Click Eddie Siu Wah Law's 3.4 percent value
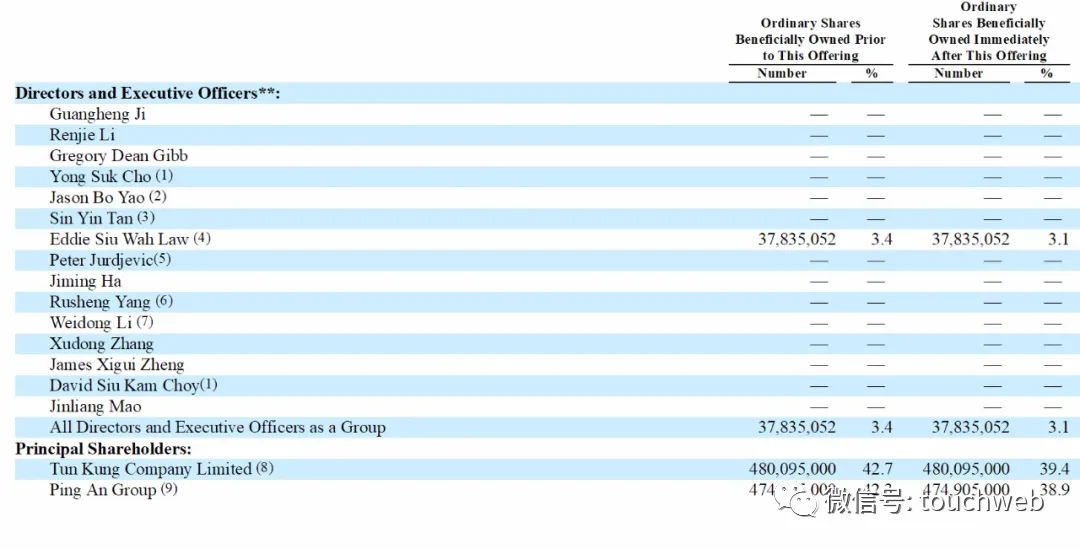 coord(882,239)
